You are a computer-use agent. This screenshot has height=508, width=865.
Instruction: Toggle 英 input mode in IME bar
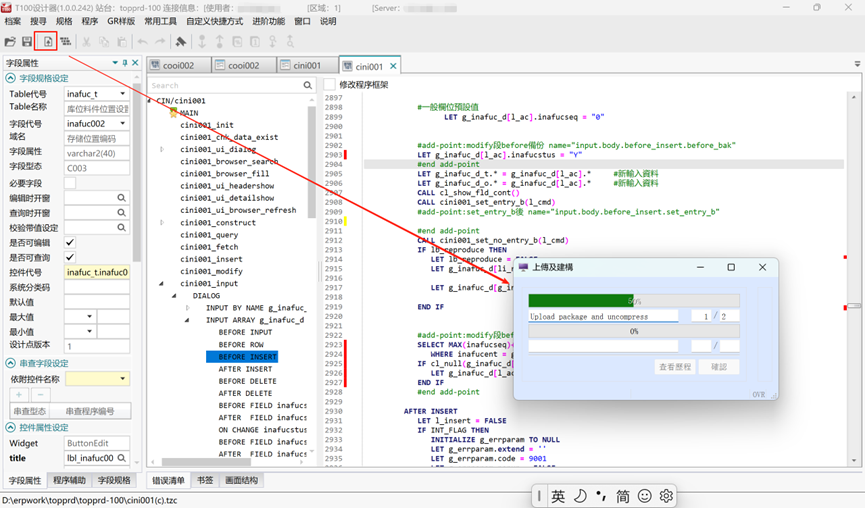coord(558,496)
